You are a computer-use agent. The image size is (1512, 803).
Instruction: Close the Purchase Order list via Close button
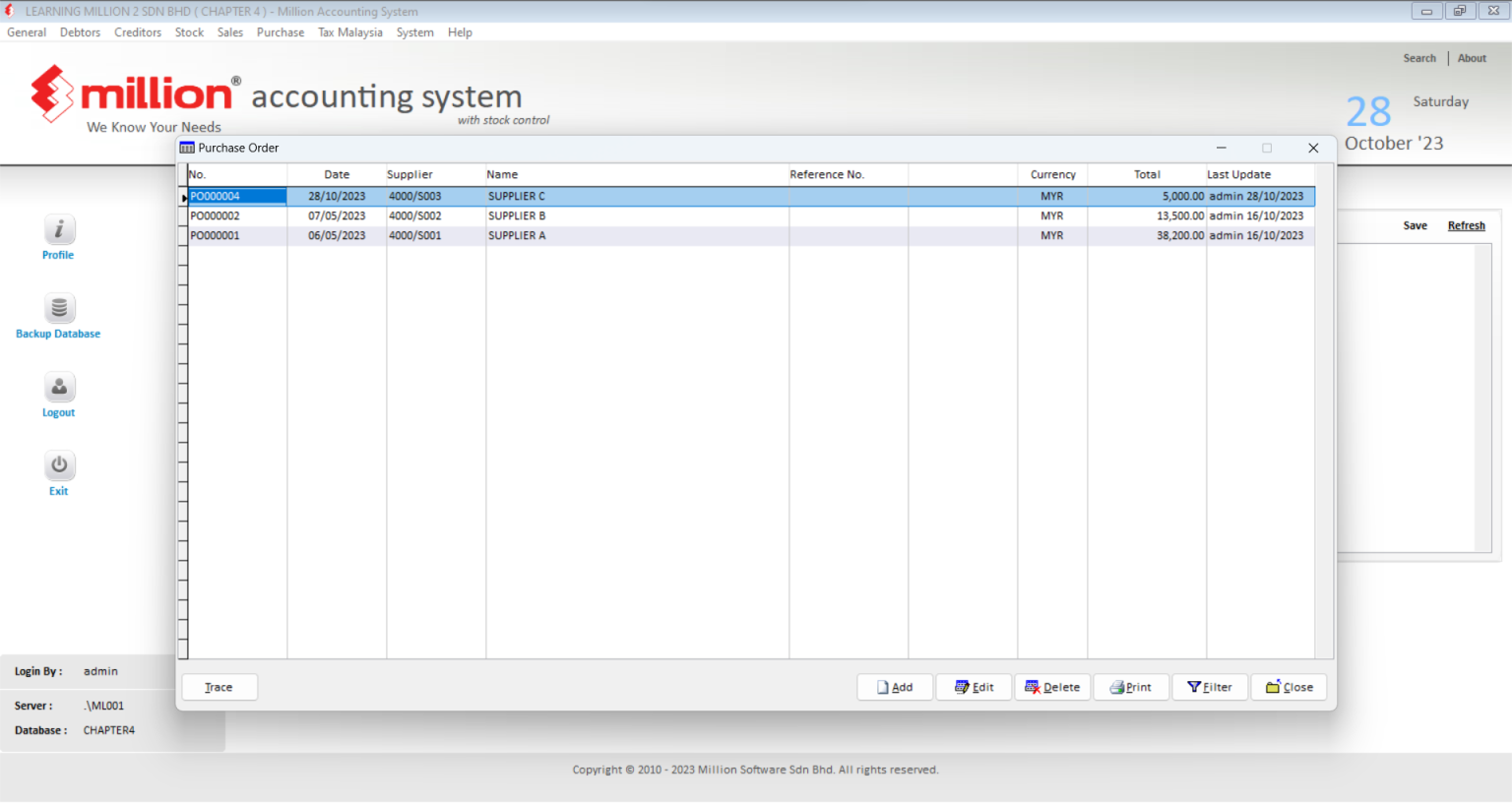1289,687
